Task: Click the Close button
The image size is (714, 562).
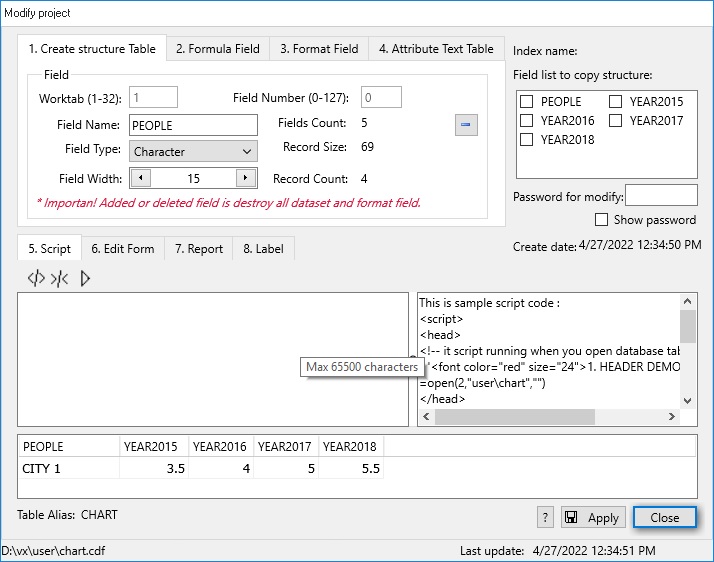Action: click(x=664, y=517)
